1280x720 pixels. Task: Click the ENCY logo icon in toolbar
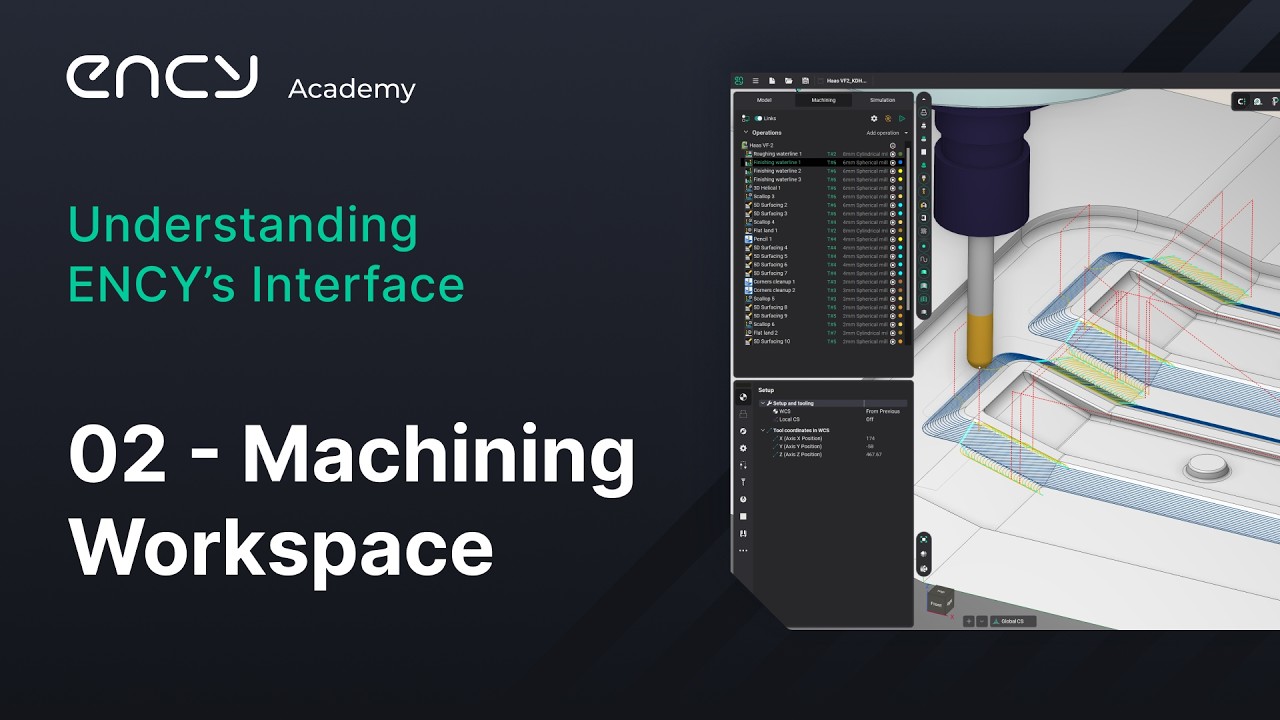[739, 80]
